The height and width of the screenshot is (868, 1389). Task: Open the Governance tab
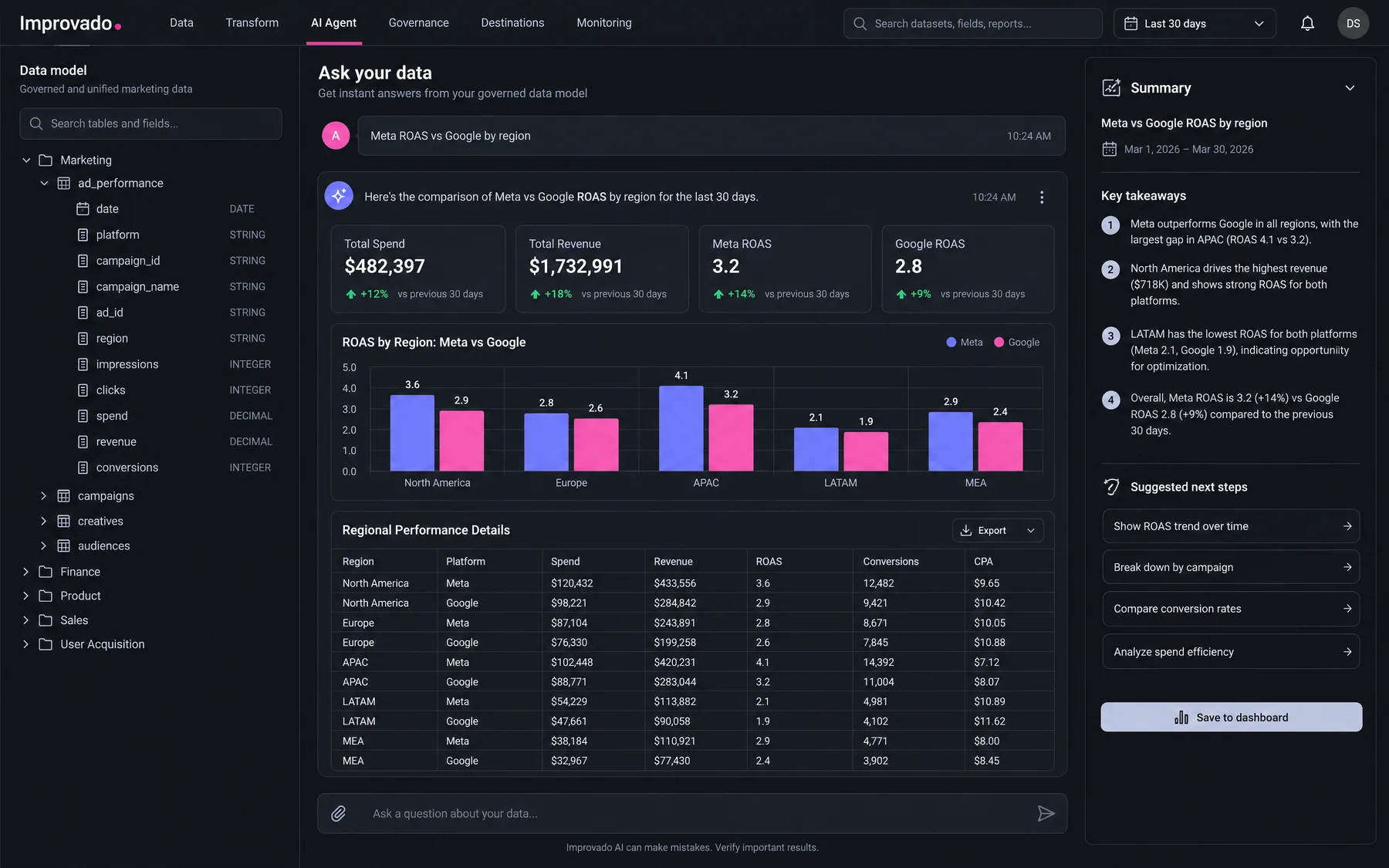pyautogui.click(x=419, y=23)
